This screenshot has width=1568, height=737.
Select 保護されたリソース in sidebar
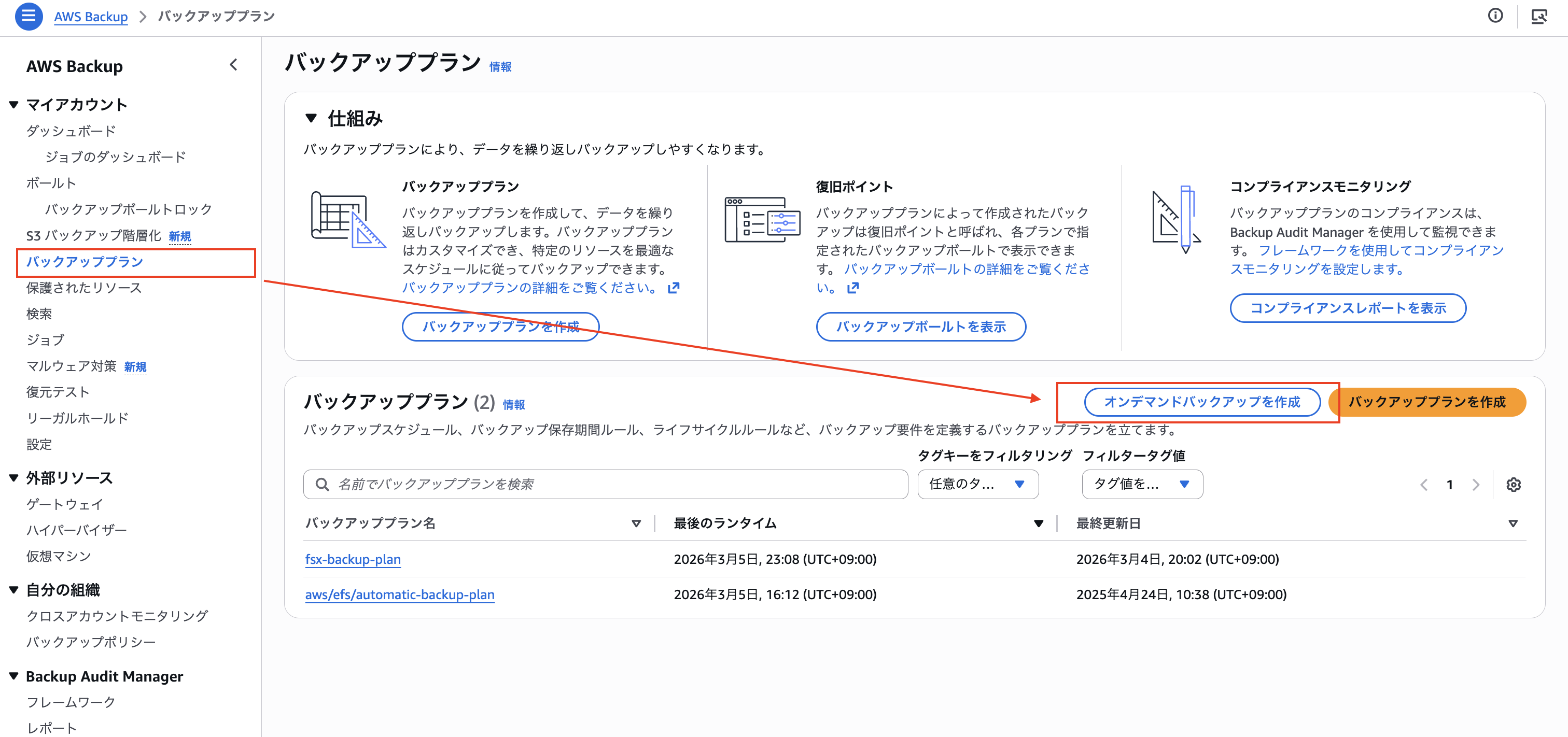tap(84, 288)
